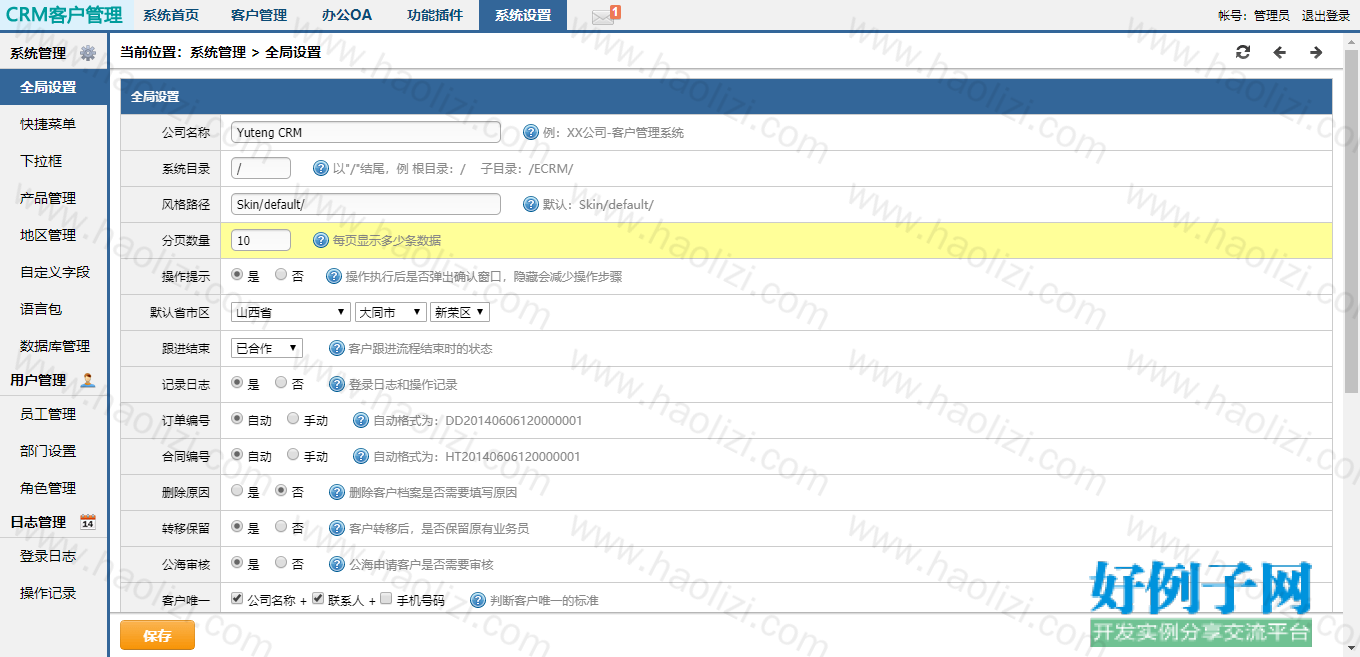
Task: Click the 分页数量 input showing 10
Action: 261,240
